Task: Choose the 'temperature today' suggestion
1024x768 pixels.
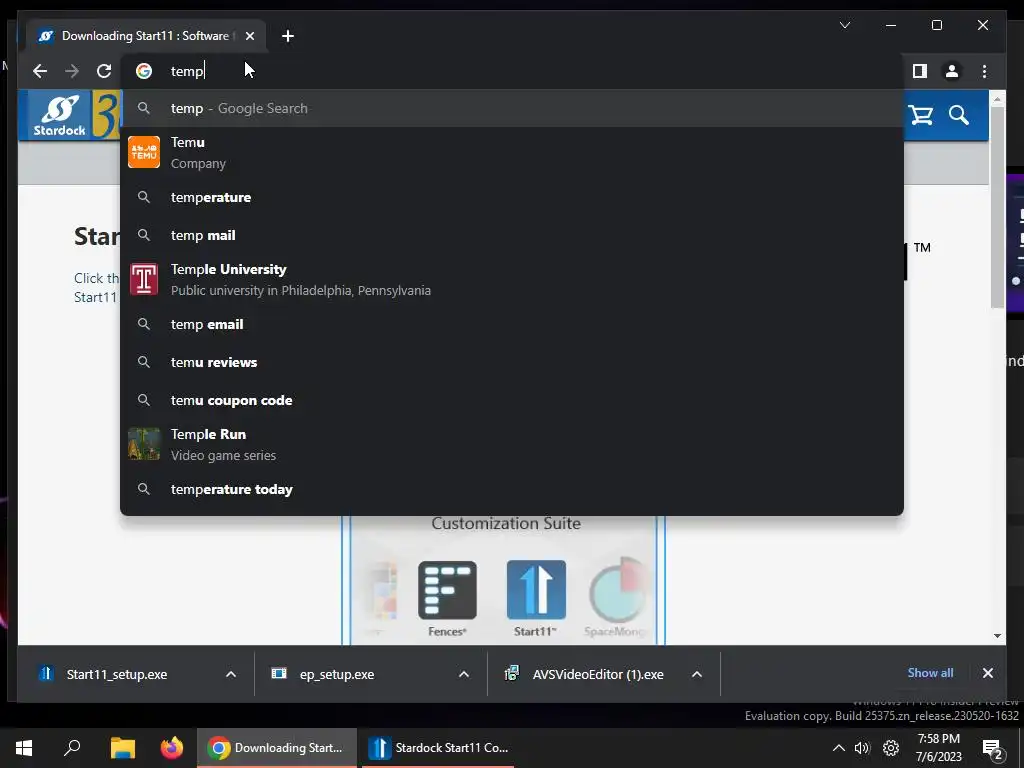Action: pyautogui.click(x=512, y=489)
